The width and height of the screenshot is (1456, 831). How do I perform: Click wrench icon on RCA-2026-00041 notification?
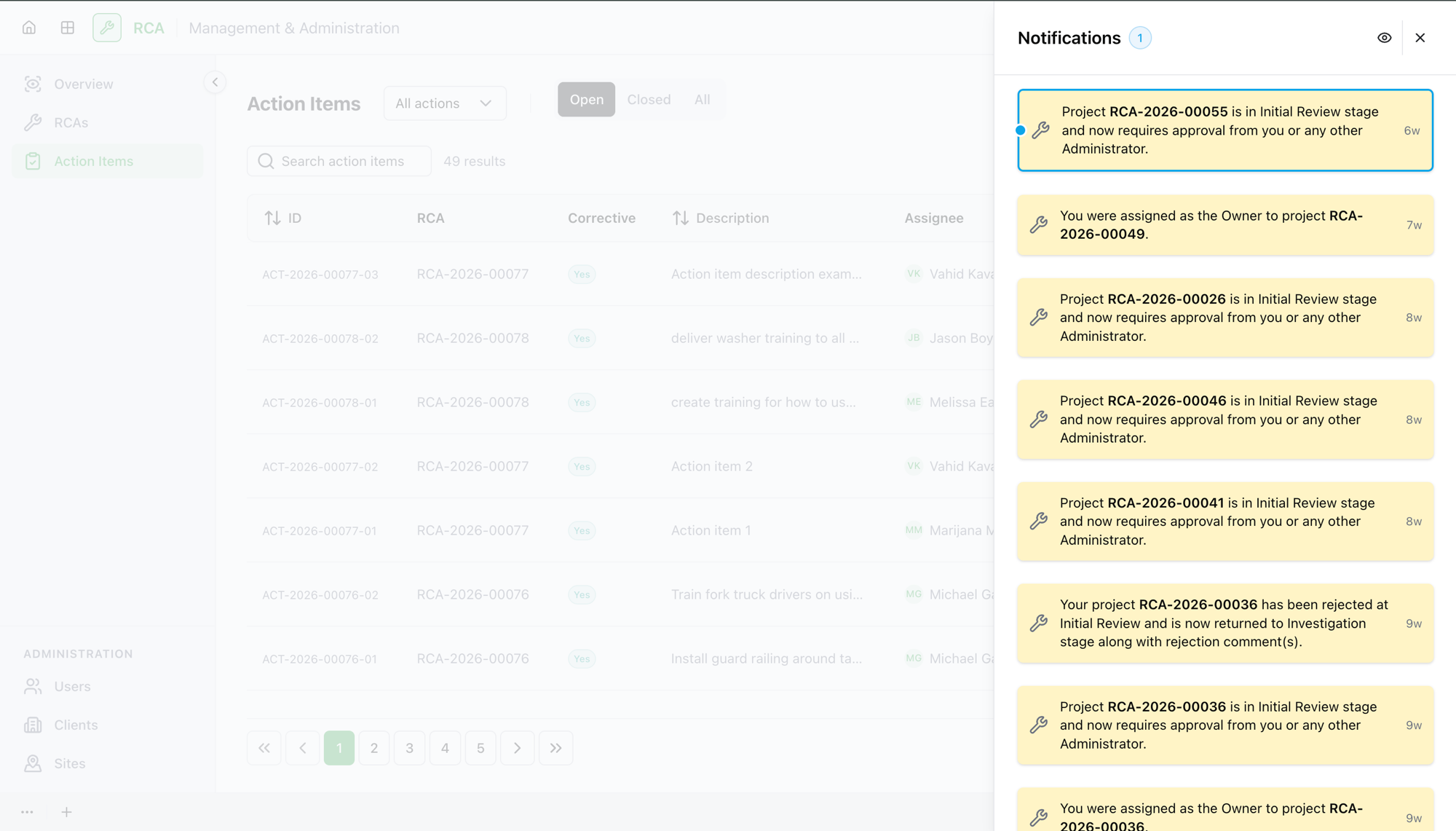(x=1039, y=521)
